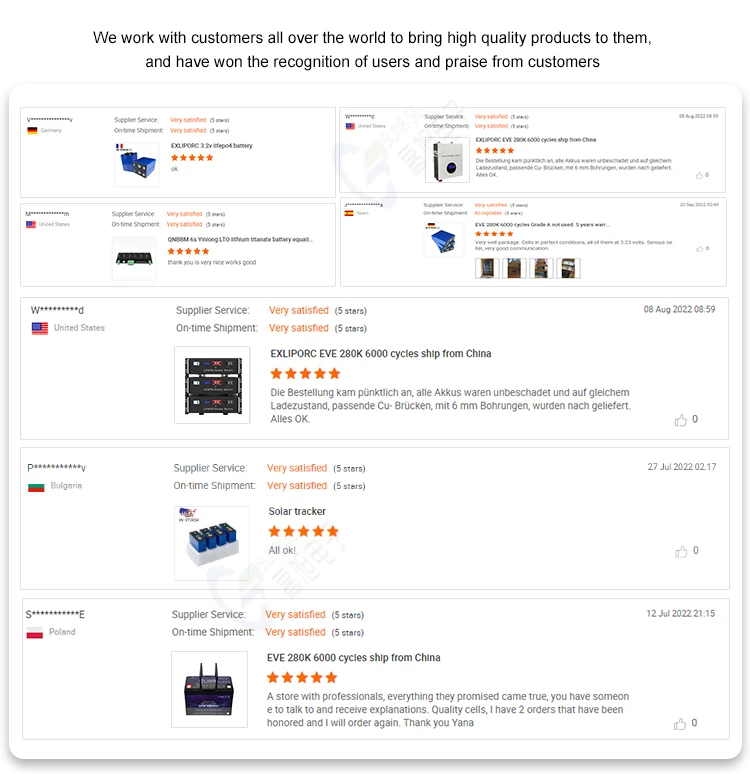Click the United States flag beside W*********d
Image resolution: width=750 pixels, height=774 pixels.
tap(39, 328)
